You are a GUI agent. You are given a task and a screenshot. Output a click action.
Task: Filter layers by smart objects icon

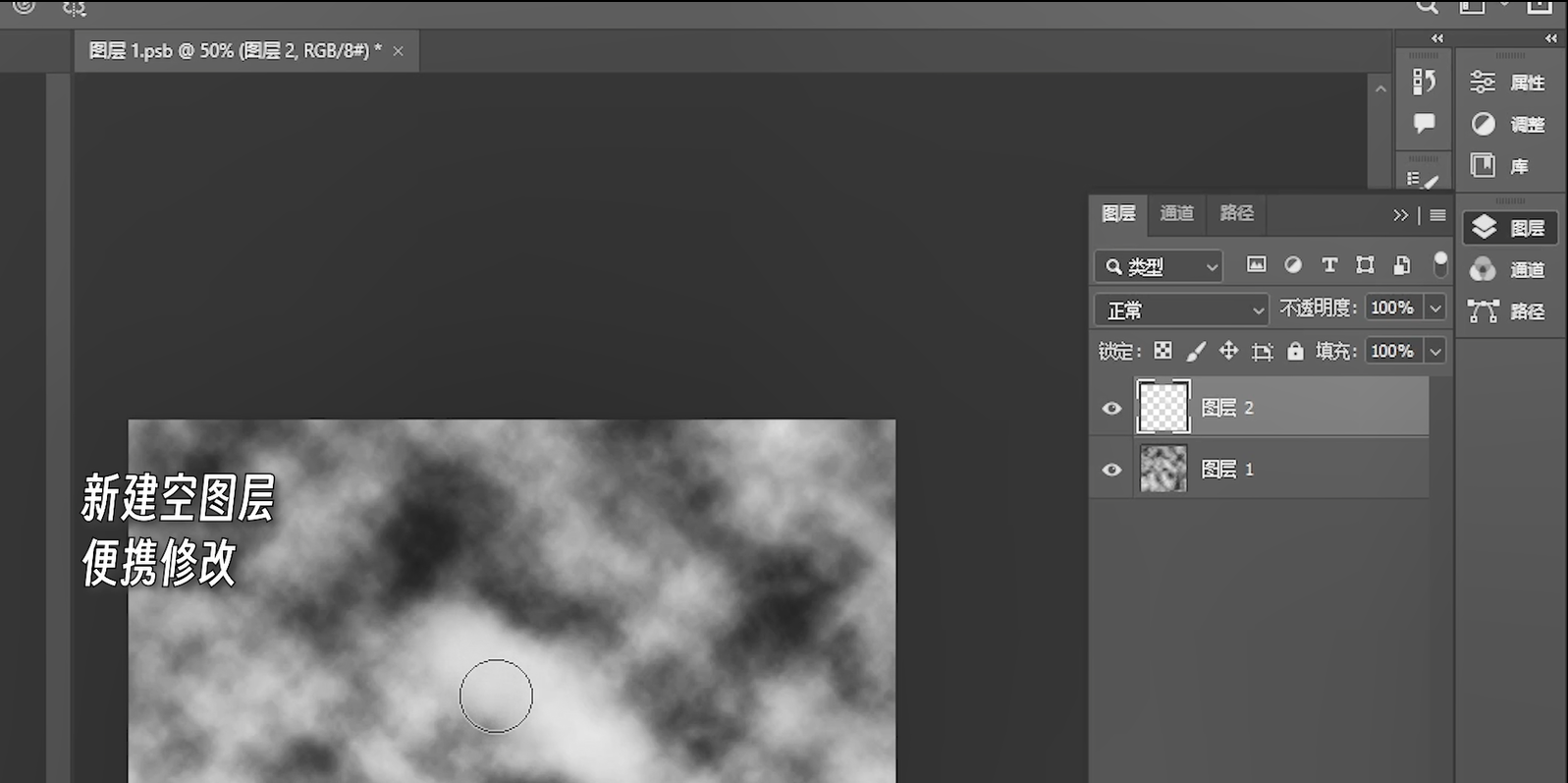pos(1402,264)
